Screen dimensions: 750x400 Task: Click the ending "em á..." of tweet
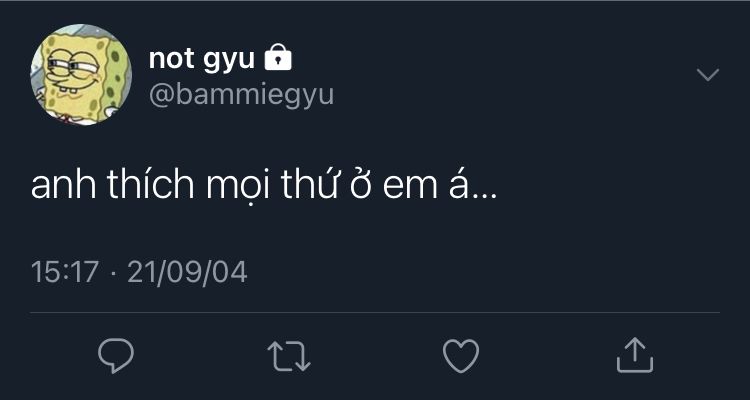click(x=440, y=186)
